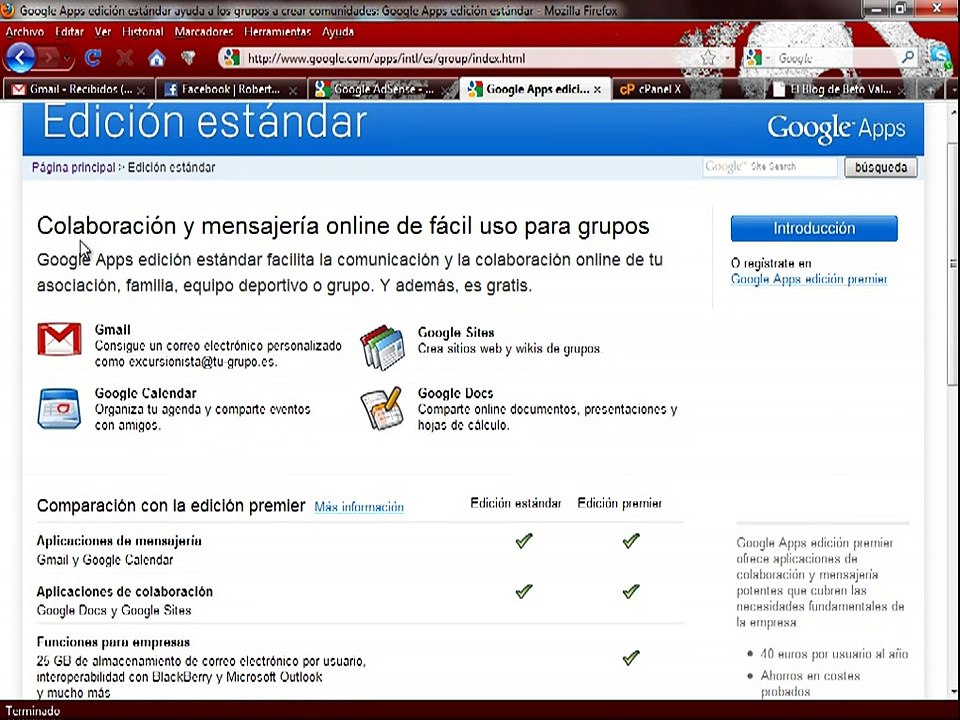The image size is (960, 720).
Task: Click the Google Calendar icon
Action: [x=59, y=408]
